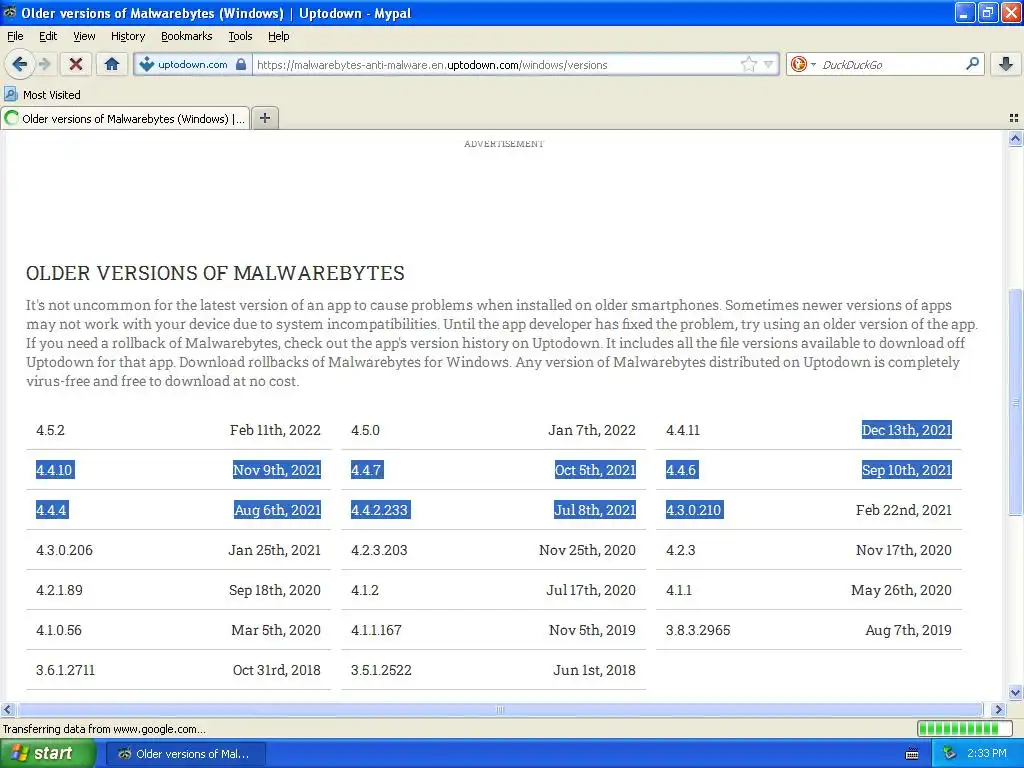
Task: Open version 4.4.7 download link
Action: pos(367,470)
